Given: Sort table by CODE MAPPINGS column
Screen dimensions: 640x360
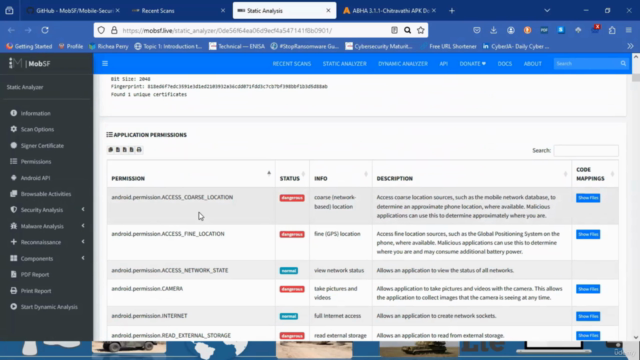Looking at the screenshot, I should pos(595,174).
